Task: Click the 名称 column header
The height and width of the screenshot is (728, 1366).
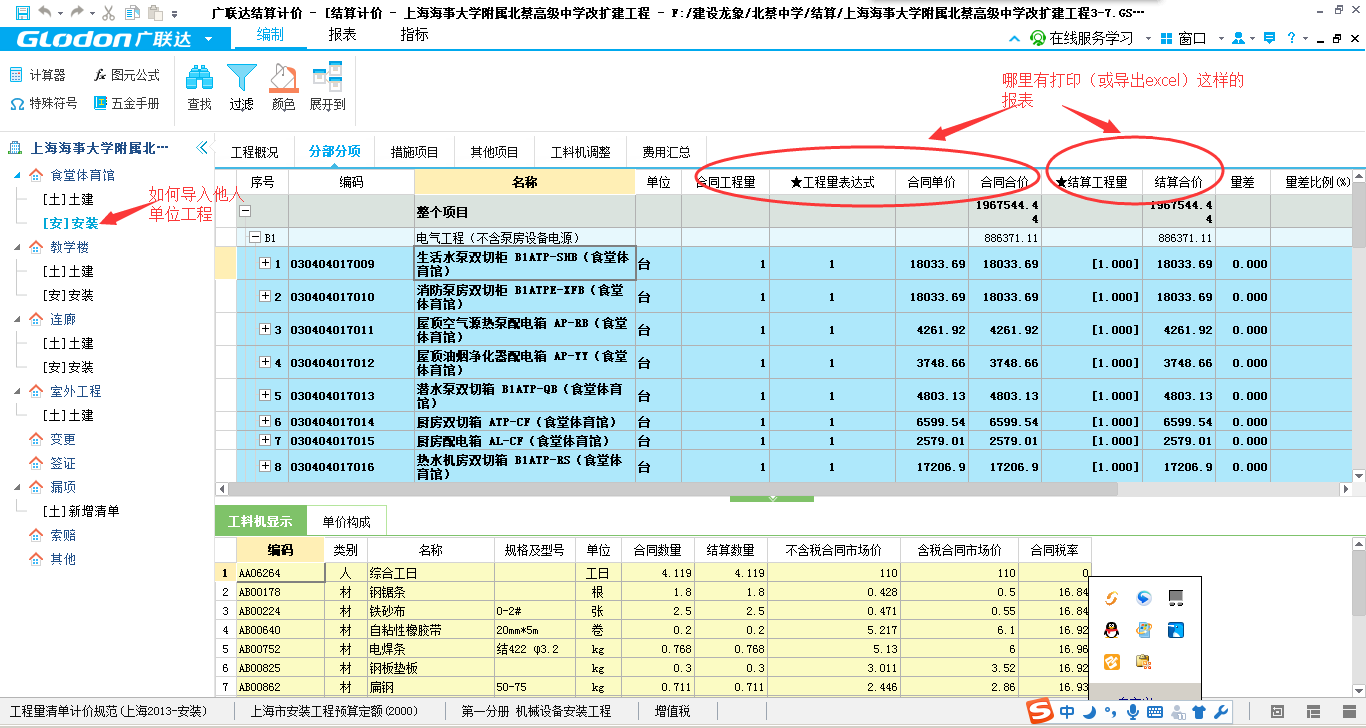Action: (525, 182)
